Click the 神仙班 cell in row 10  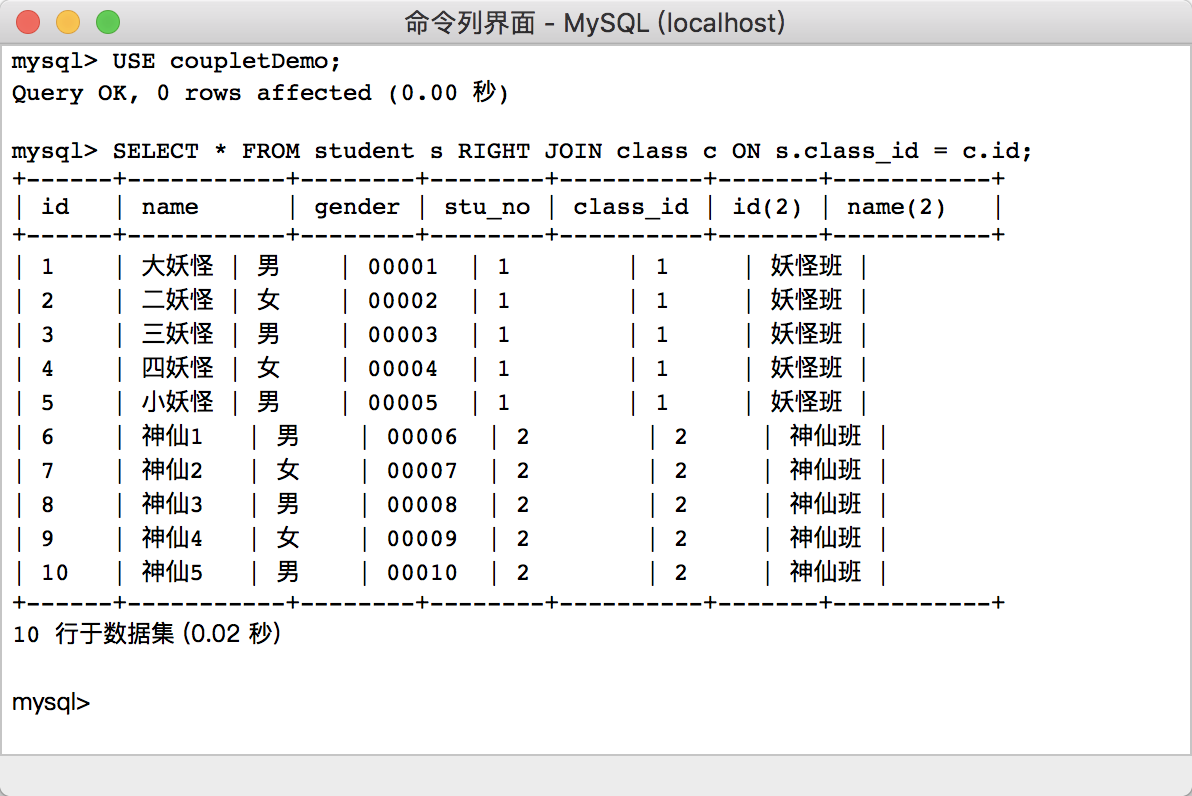pos(825,572)
